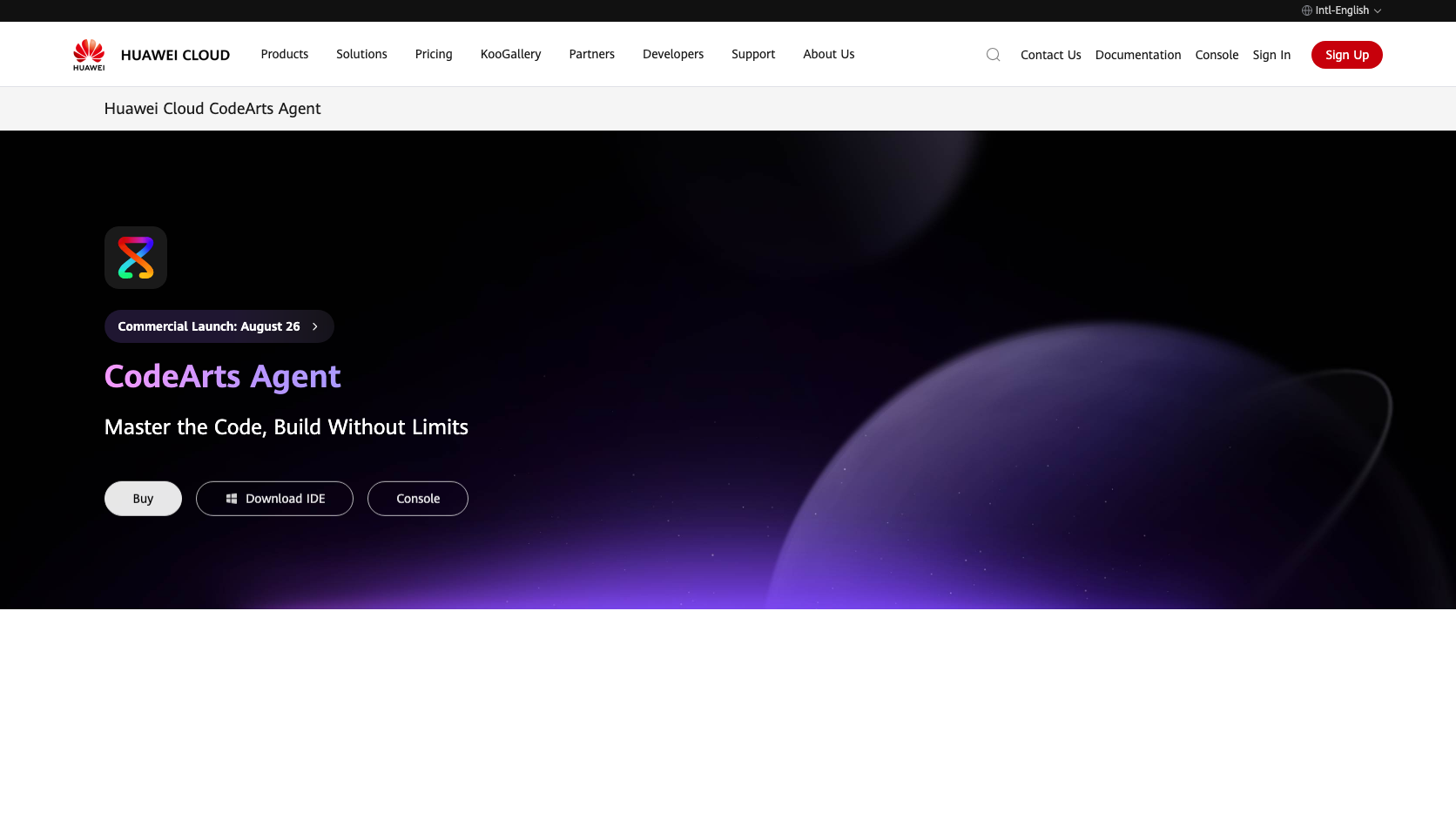Click the Sign In link
This screenshot has height=819, width=1456.
pos(1271,55)
